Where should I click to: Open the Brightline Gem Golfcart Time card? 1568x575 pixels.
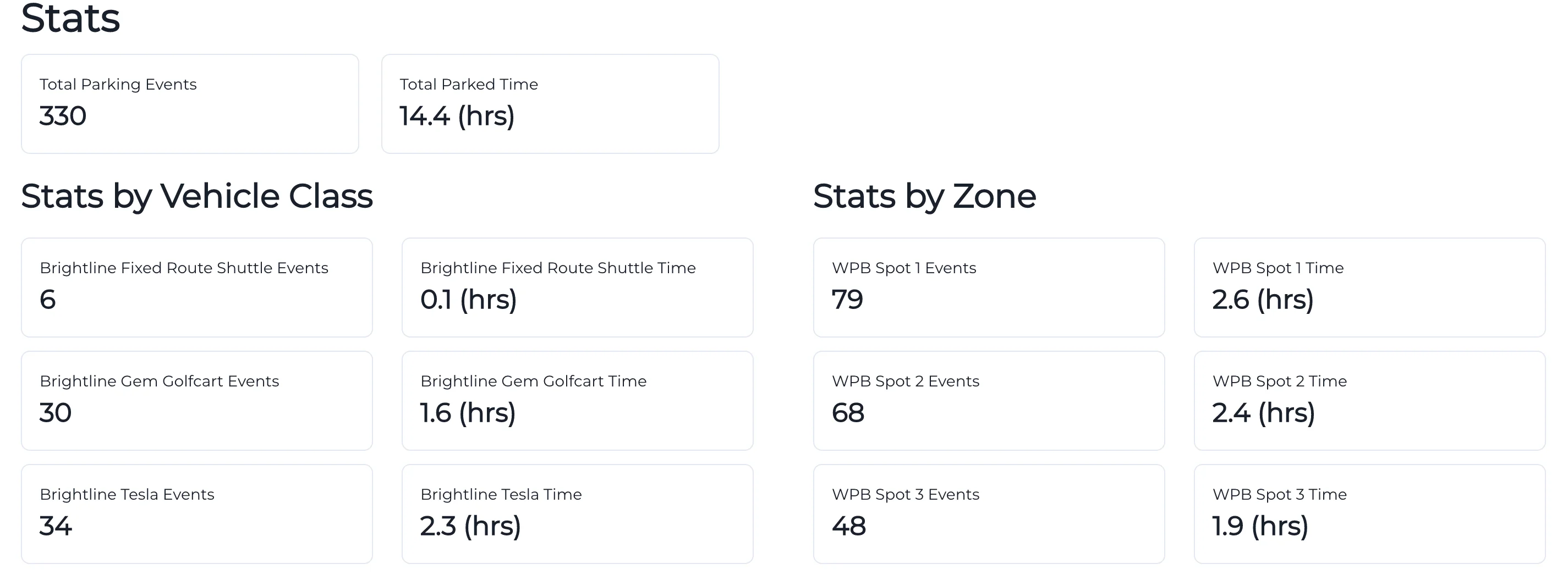click(x=577, y=400)
